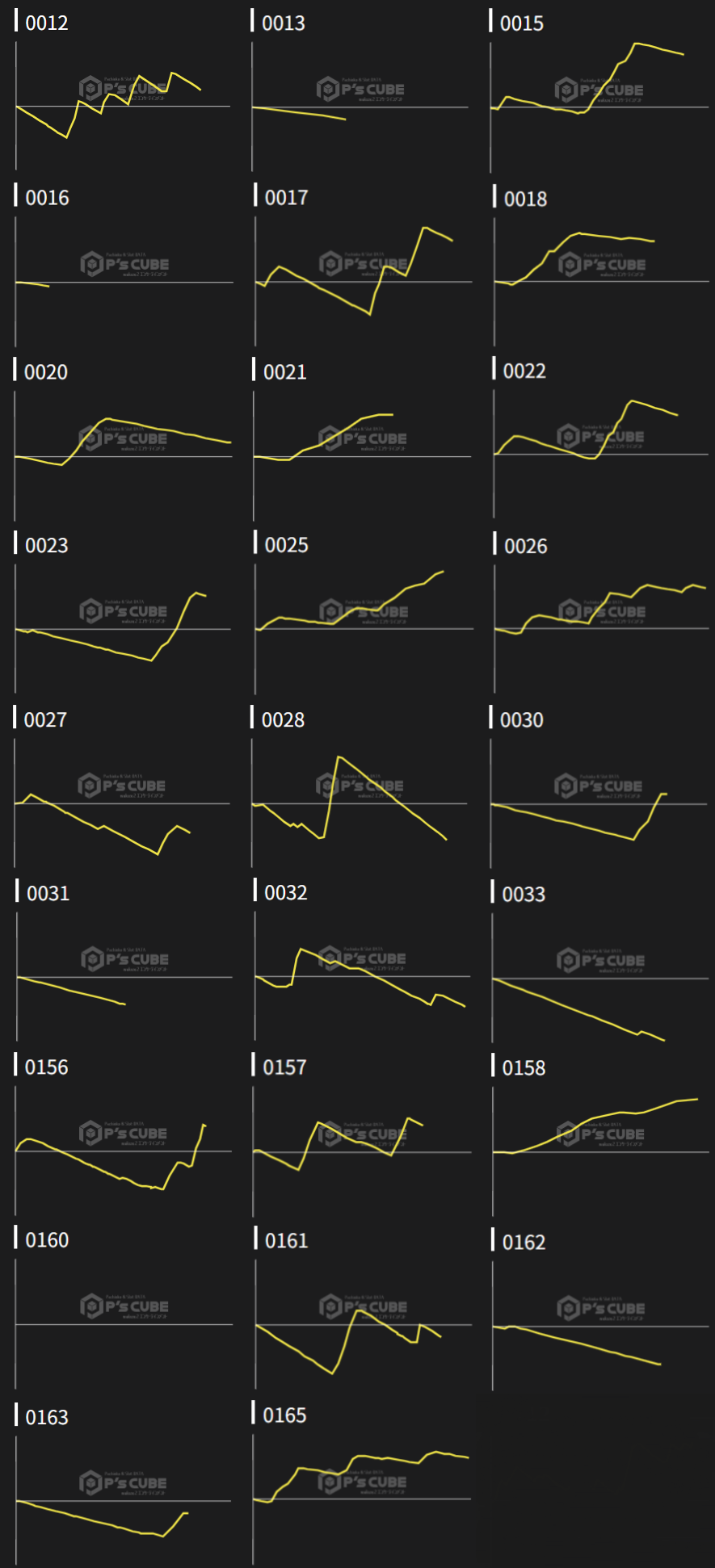Viewport: 715px width, 1568px height.
Task: Click the 0030 number heading
Action: 521,719
